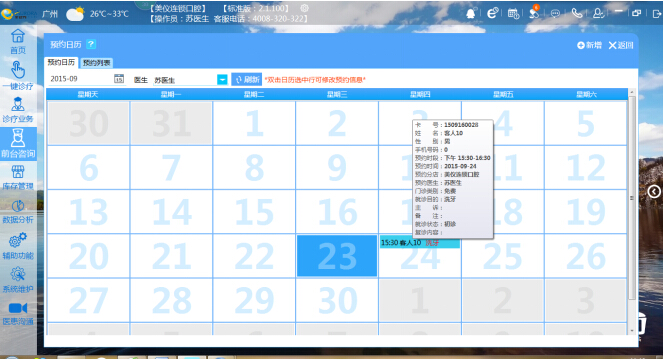Open 医患沟通 video camera icon
The height and width of the screenshot is (360, 663).
[x=18, y=308]
